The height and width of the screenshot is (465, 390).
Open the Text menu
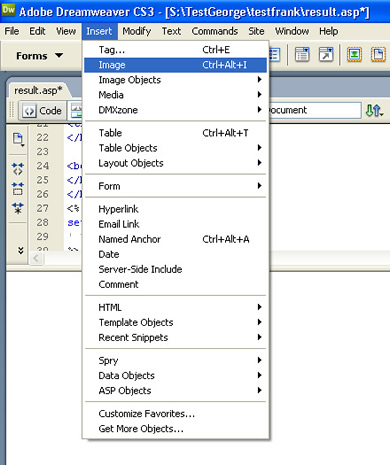click(x=171, y=31)
